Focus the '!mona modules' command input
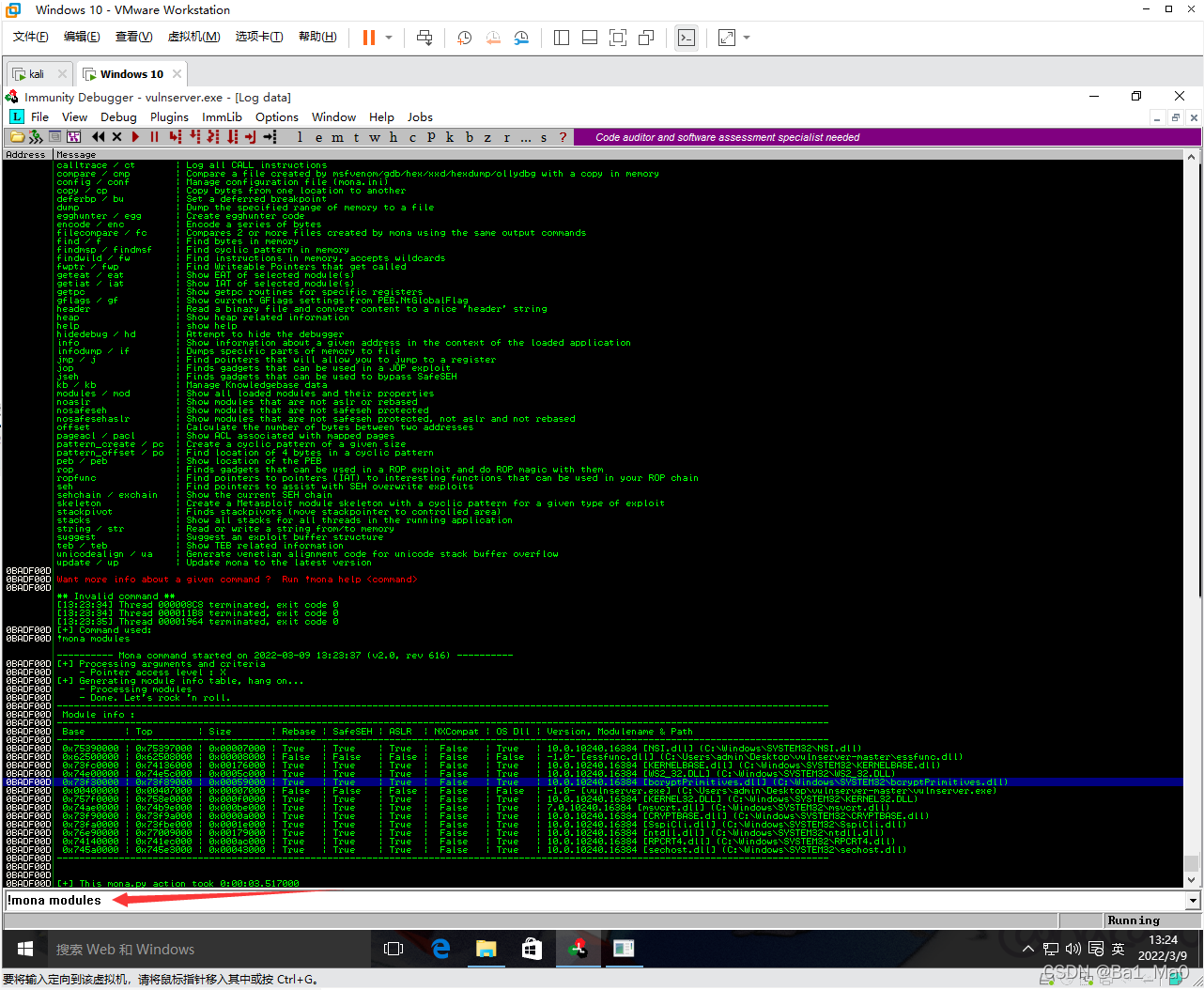1204x990 pixels. 594,900
